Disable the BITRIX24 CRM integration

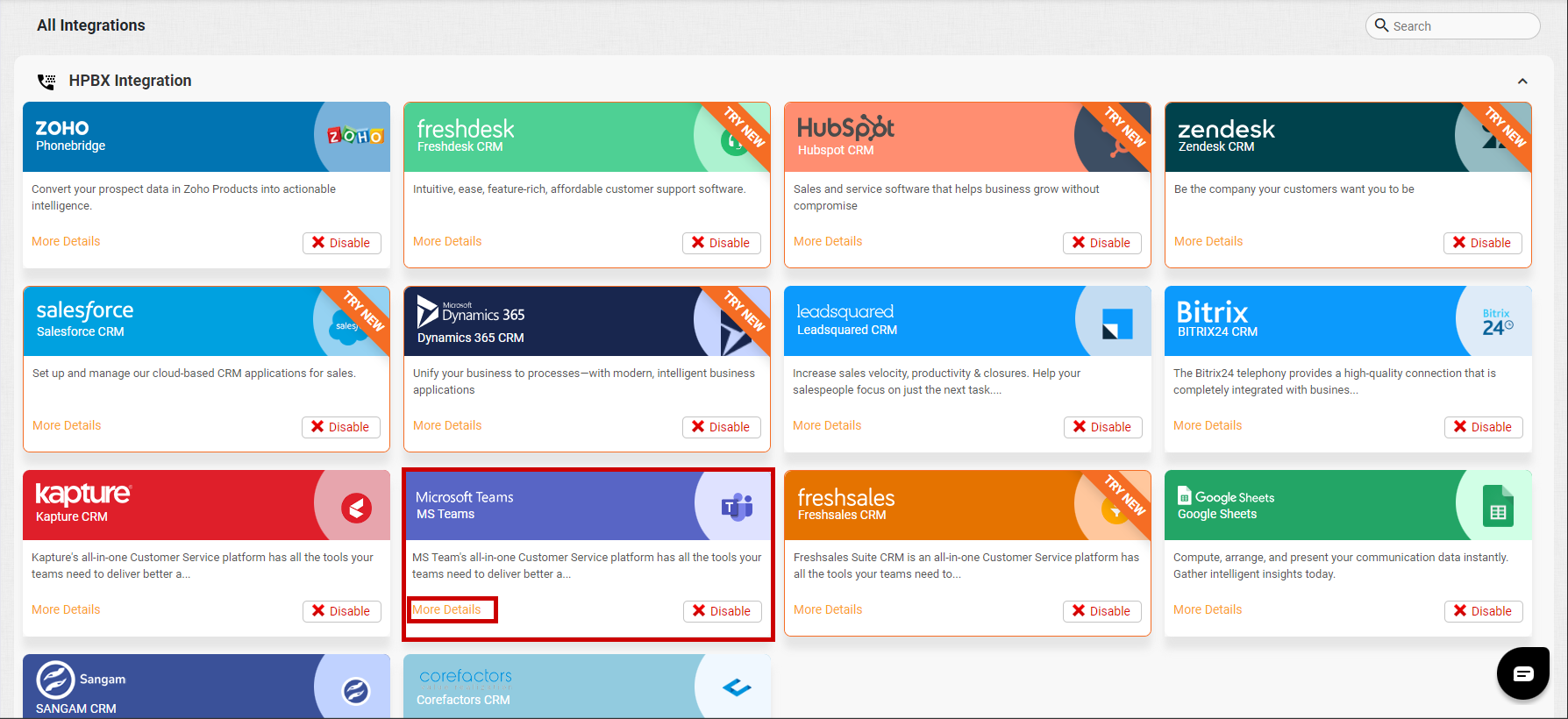pos(1484,427)
